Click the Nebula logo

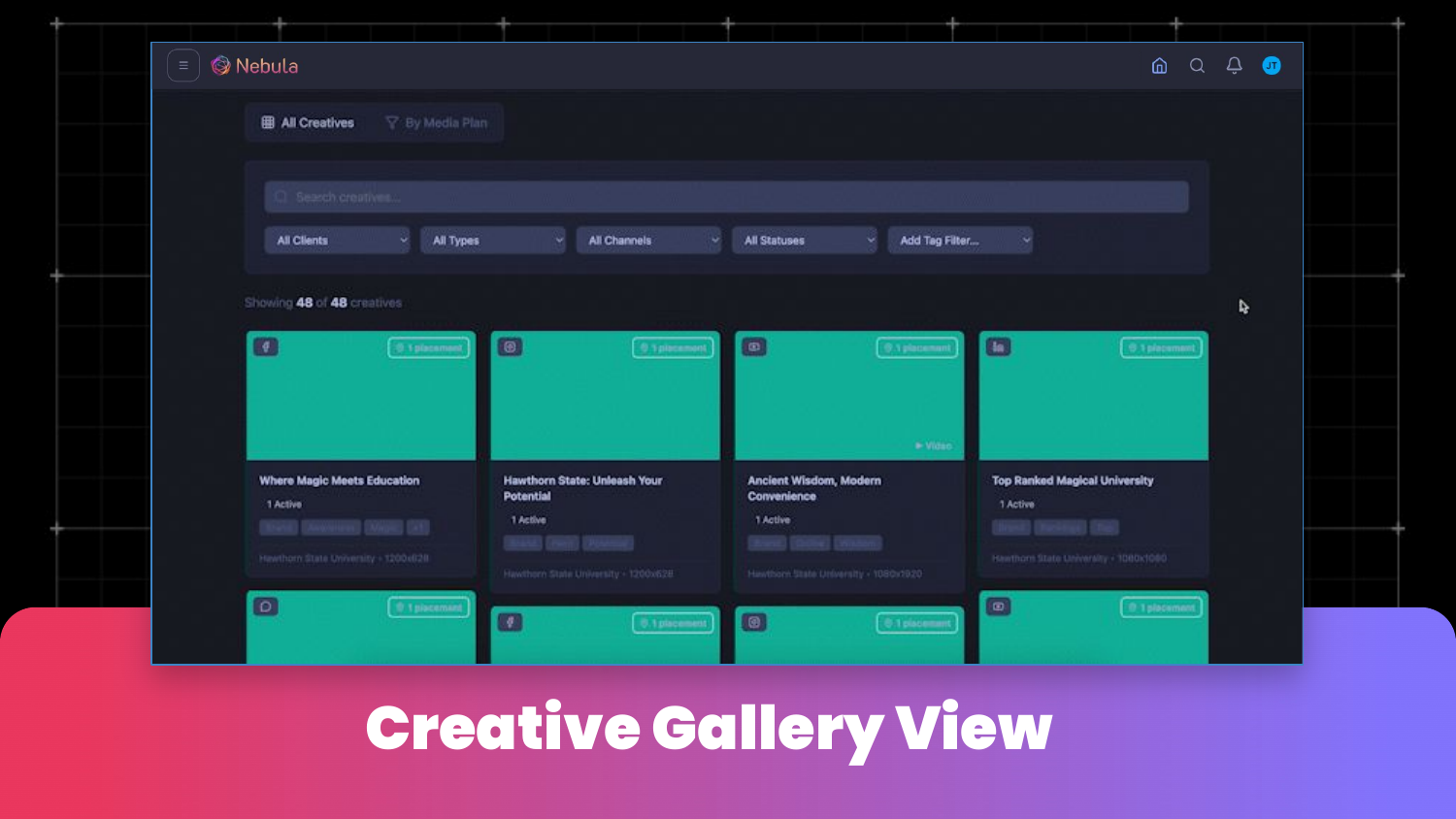254,66
